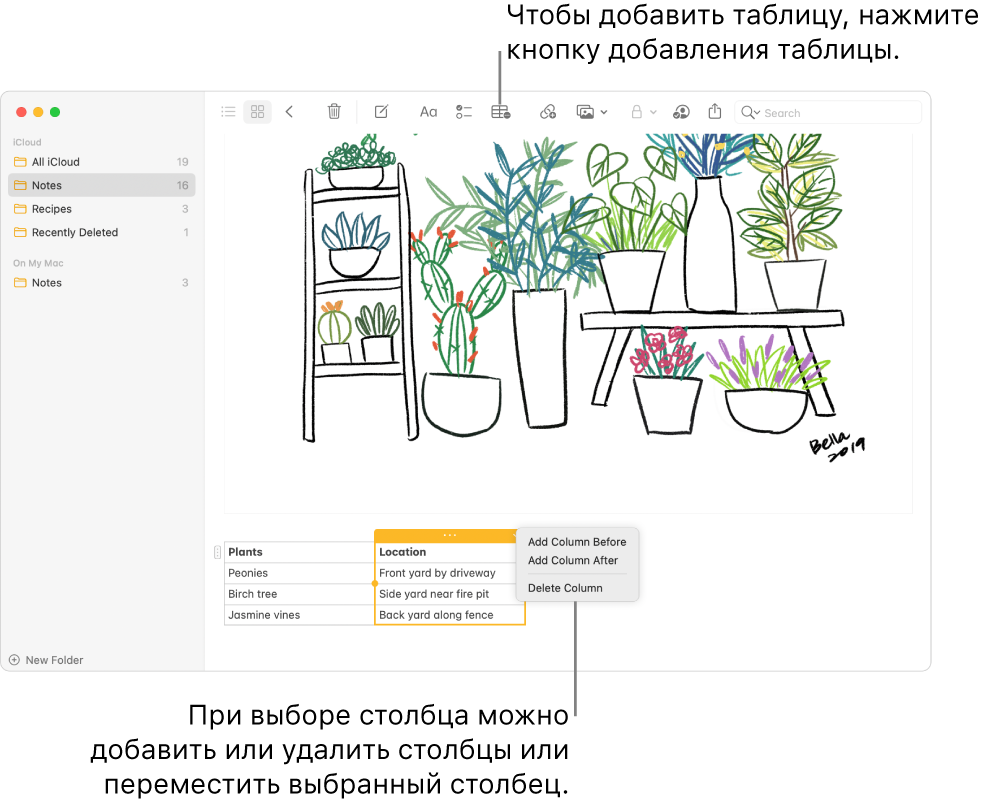
Task: Switch to gallery view
Action: click(257, 112)
